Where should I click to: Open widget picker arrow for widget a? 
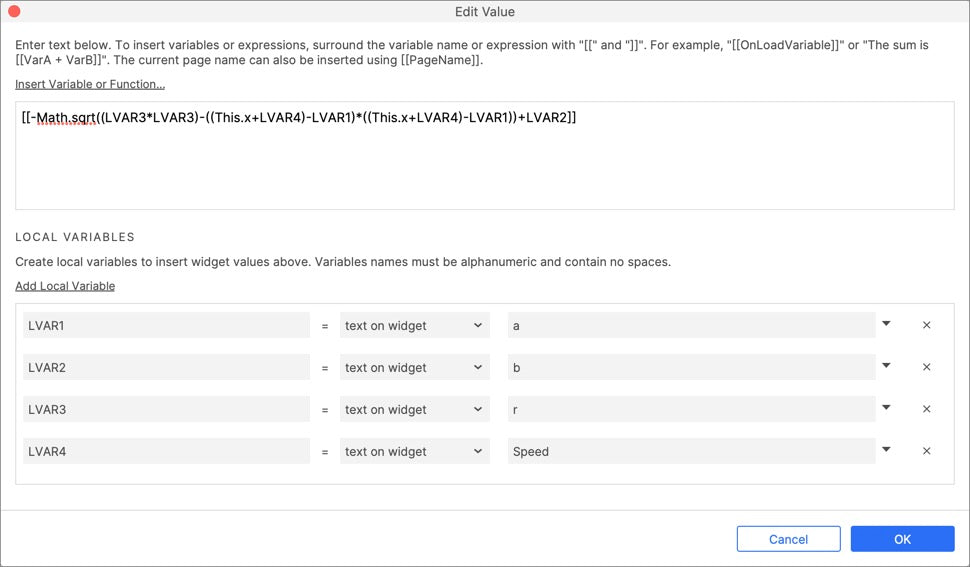pyautogui.click(x=886, y=324)
